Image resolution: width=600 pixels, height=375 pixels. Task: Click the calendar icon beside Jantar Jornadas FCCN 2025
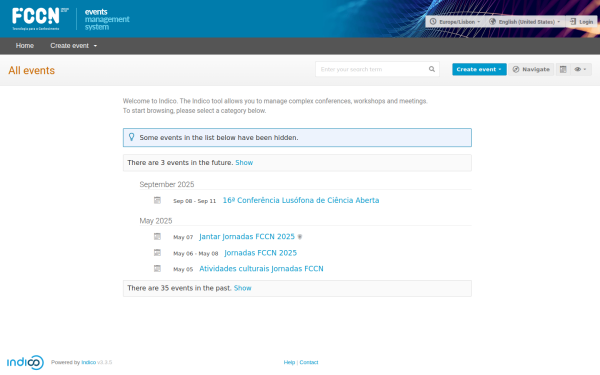[157, 236]
